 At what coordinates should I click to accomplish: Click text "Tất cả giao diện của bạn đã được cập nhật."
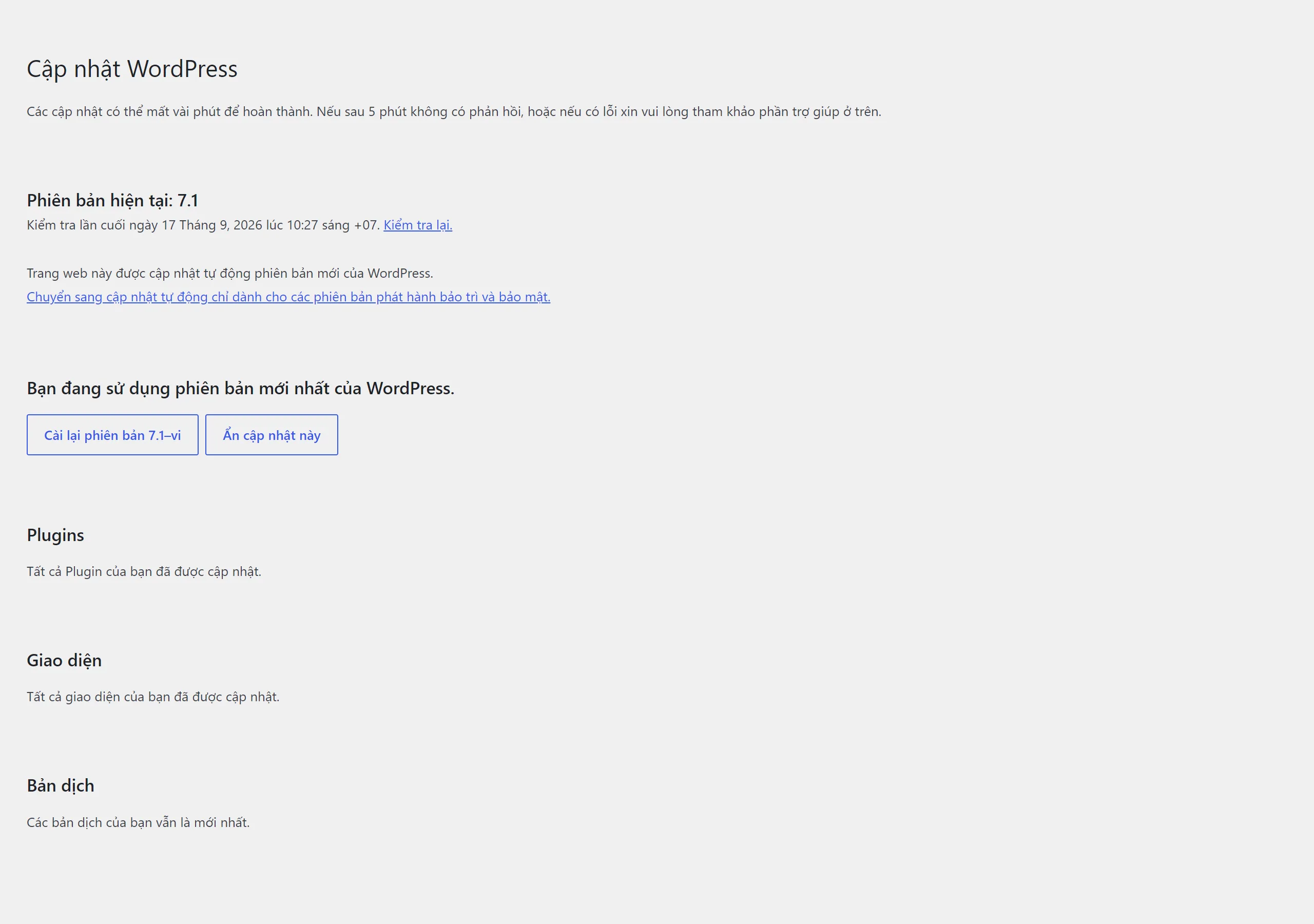tap(153, 697)
